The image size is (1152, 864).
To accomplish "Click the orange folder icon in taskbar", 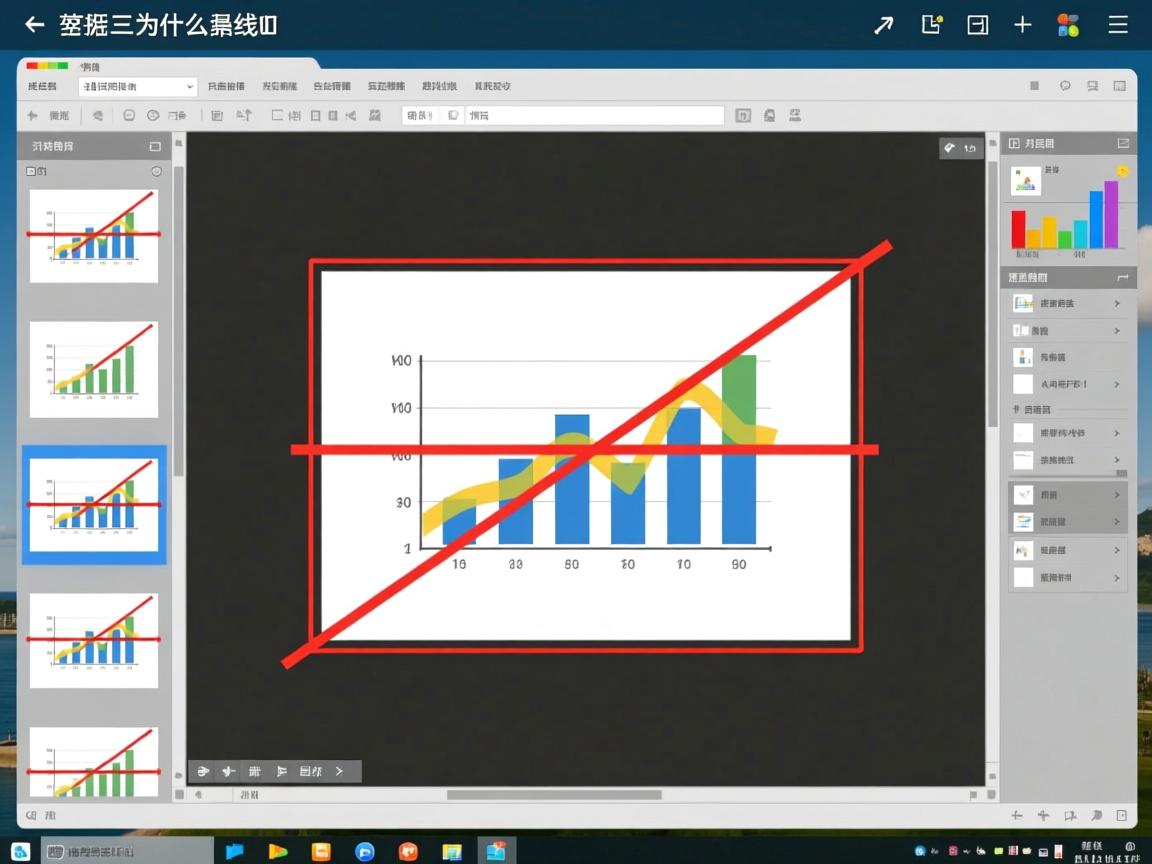I will [321, 851].
